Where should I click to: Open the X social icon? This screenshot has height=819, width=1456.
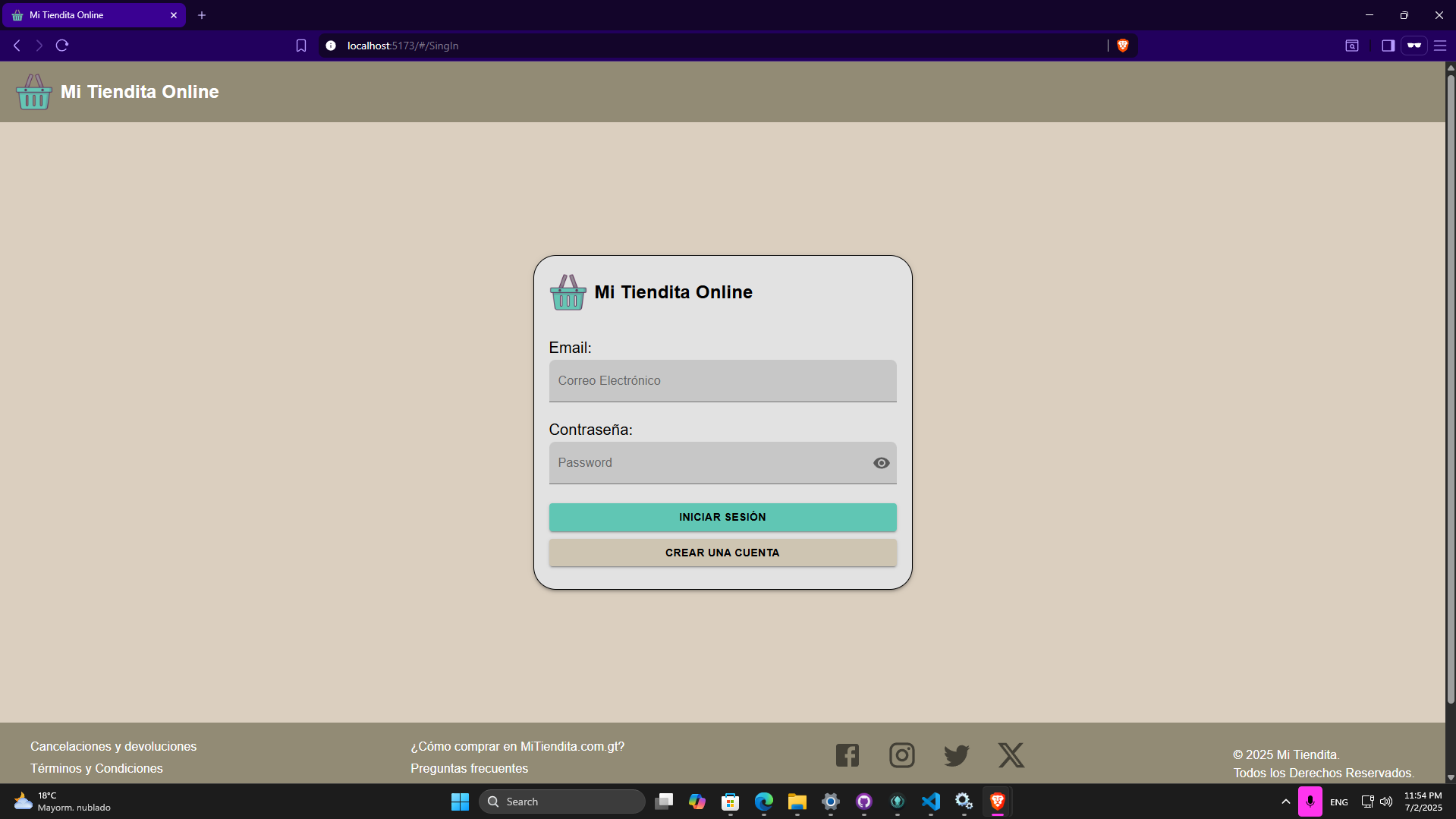pyautogui.click(x=1011, y=755)
